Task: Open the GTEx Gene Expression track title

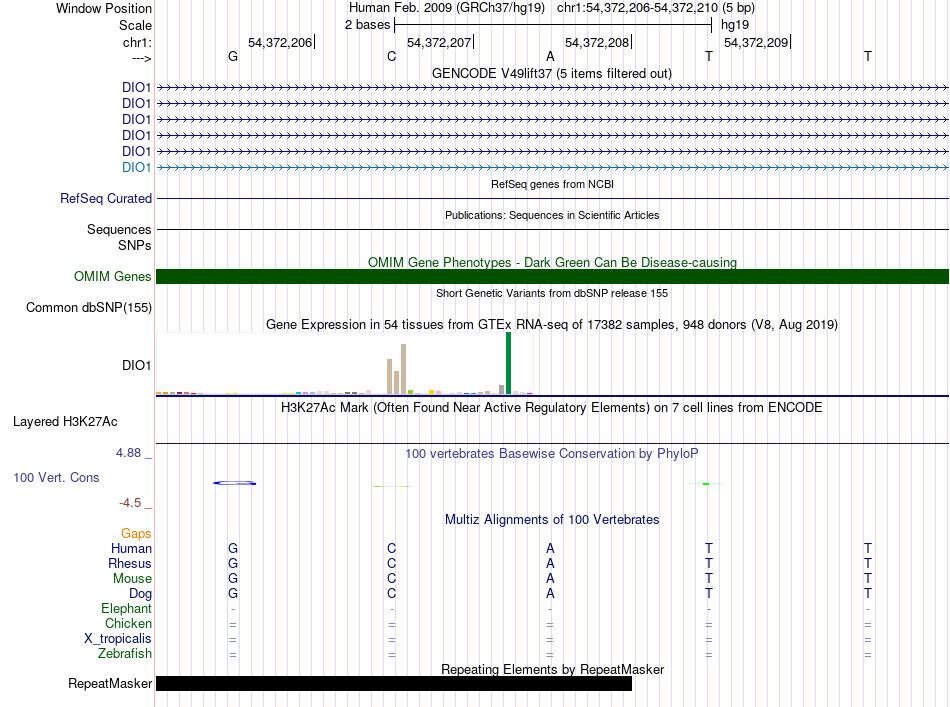Action: (x=552, y=325)
